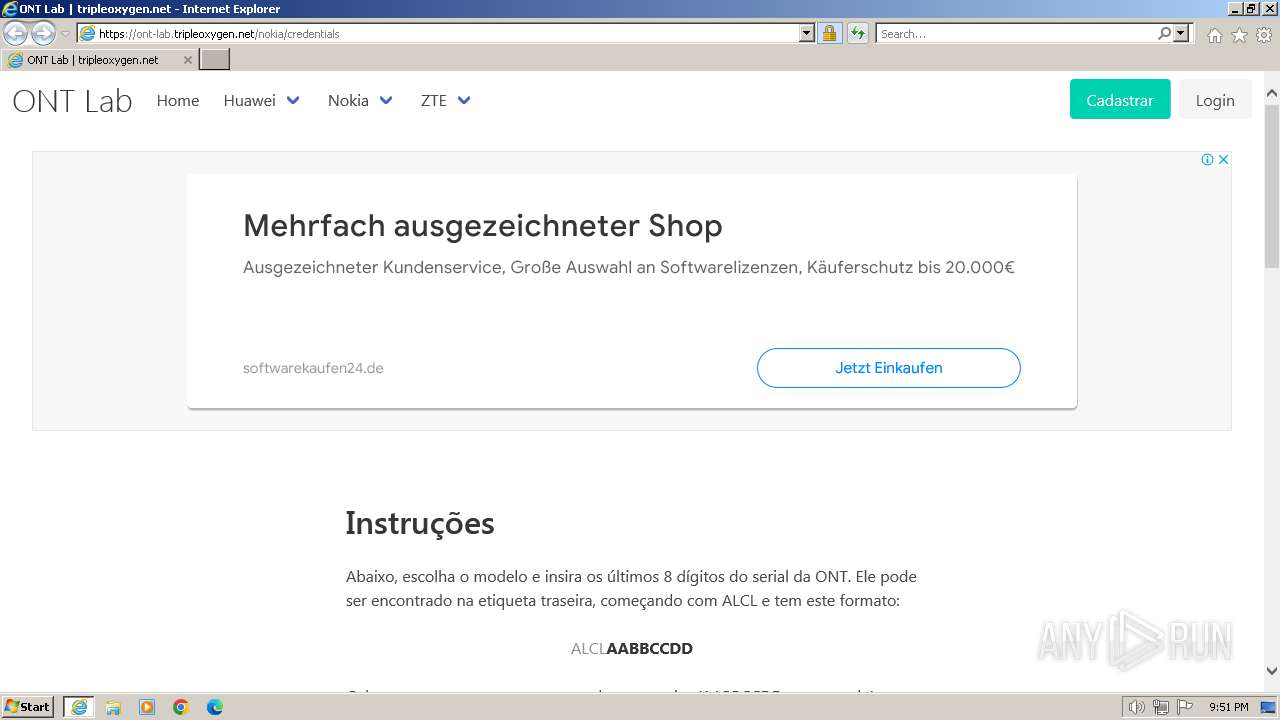The height and width of the screenshot is (720, 1280).
Task: Click the Mehrfach ausgezeichneter Shop ad headline
Action: 483,226
